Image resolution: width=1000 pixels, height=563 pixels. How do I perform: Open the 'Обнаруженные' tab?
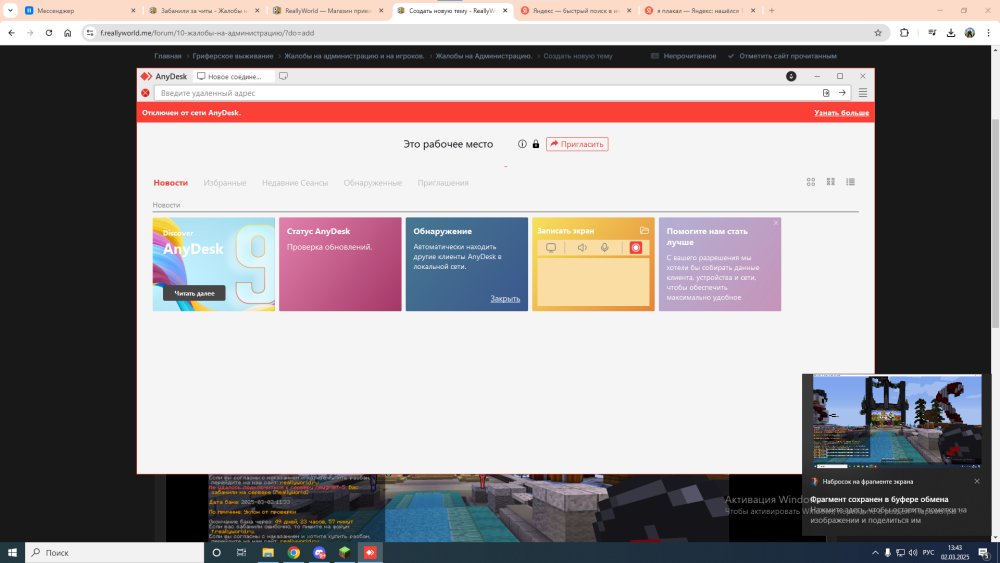pos(372,182)
